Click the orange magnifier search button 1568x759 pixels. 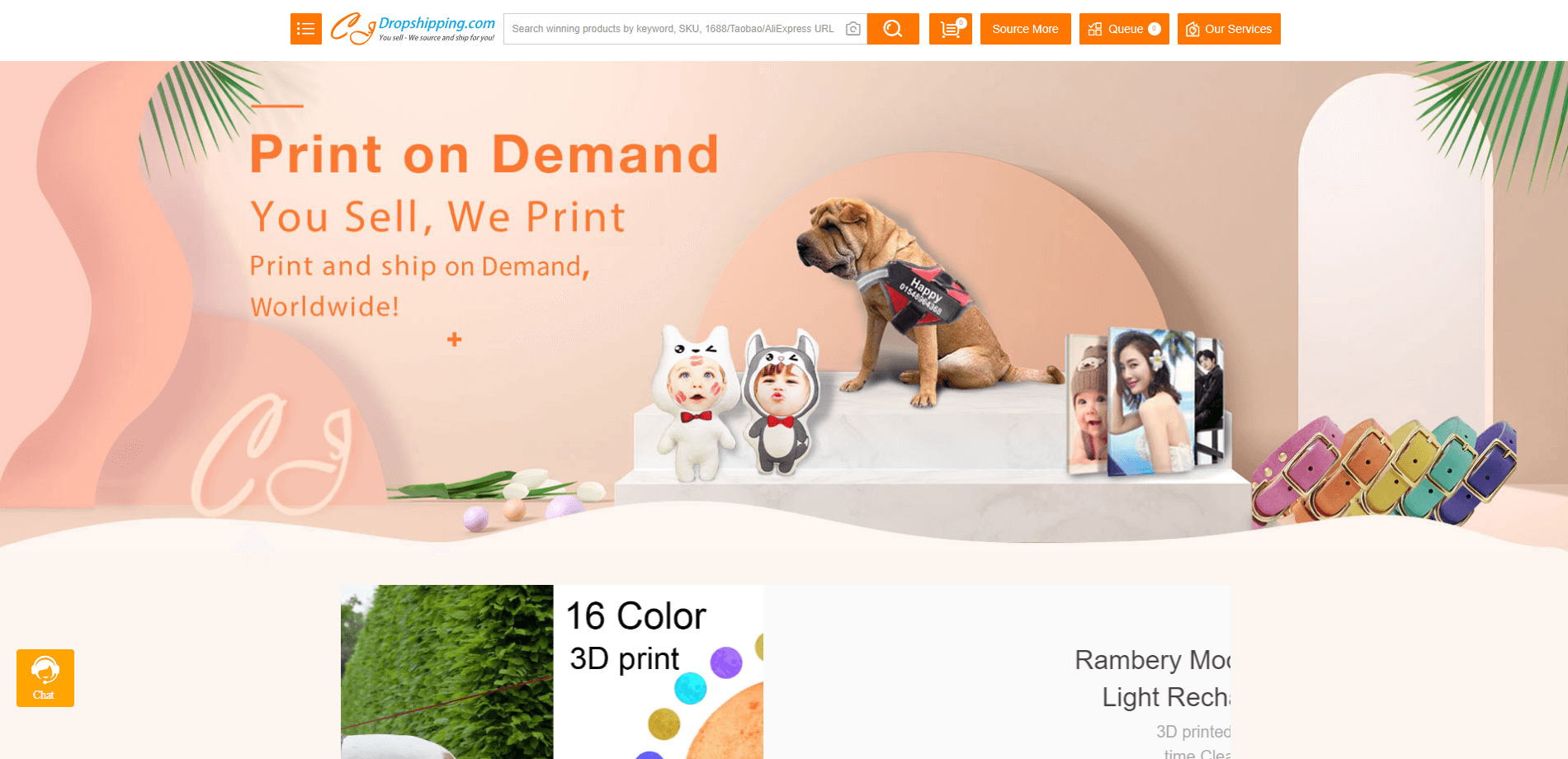[893, 29]
